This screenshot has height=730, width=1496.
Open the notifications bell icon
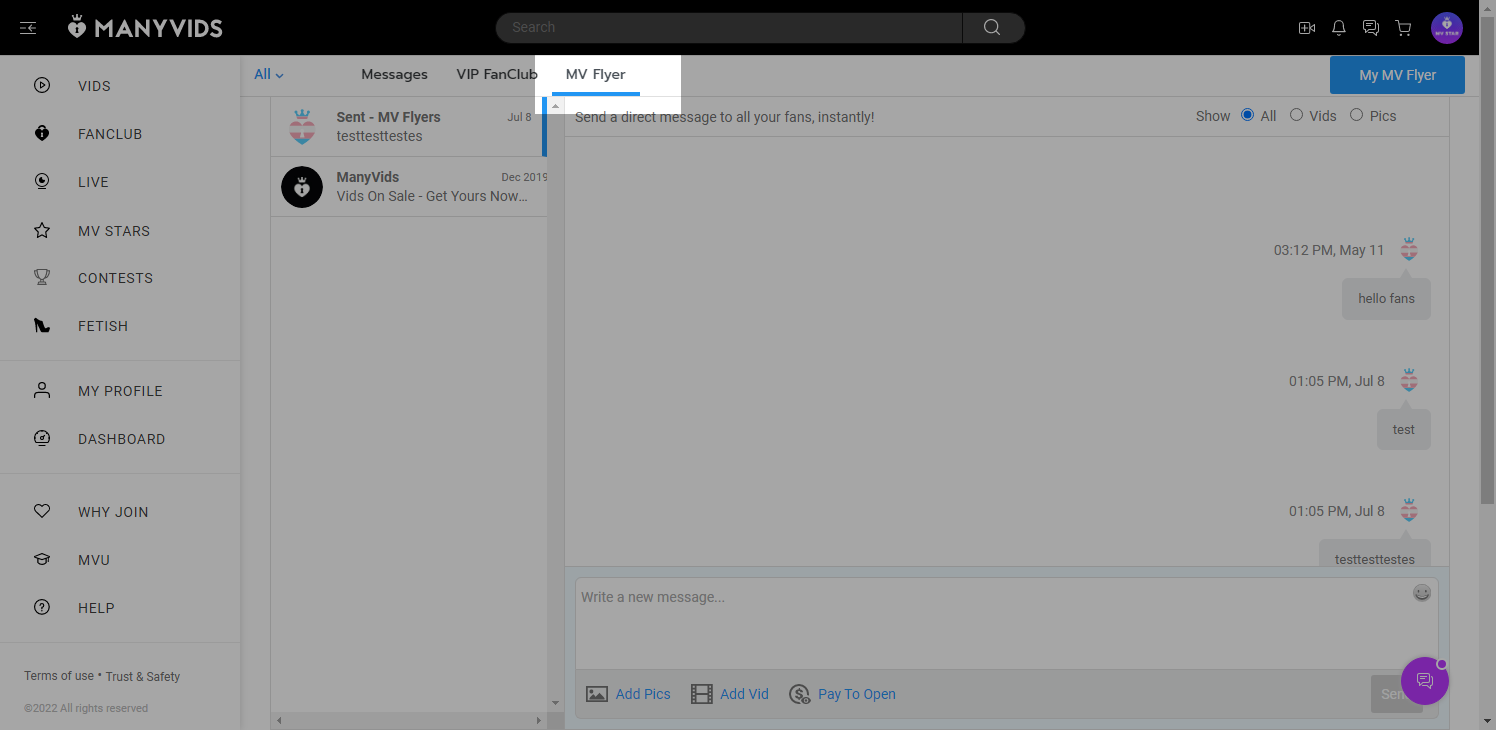point(1339,28)
